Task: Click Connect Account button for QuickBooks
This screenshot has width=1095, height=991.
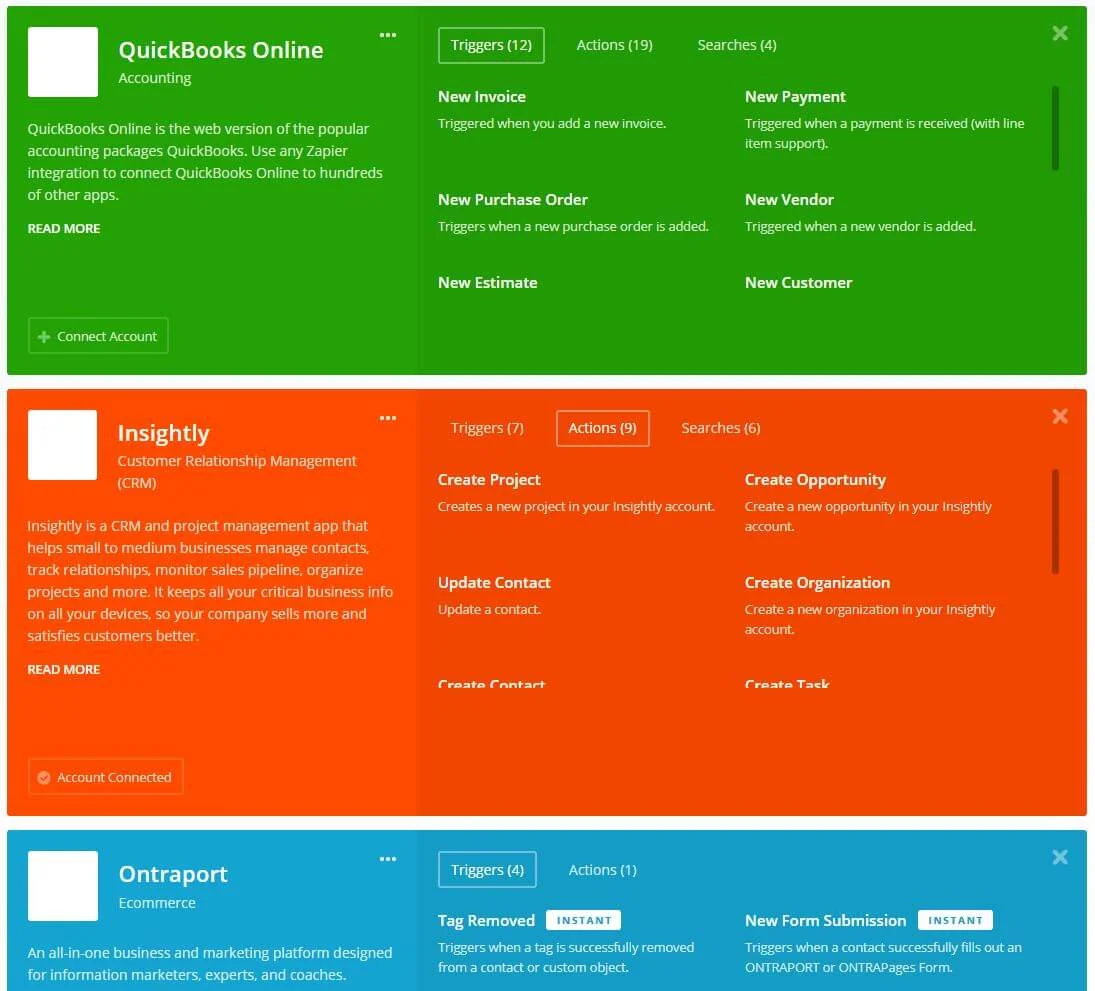Action: [98, 336]
